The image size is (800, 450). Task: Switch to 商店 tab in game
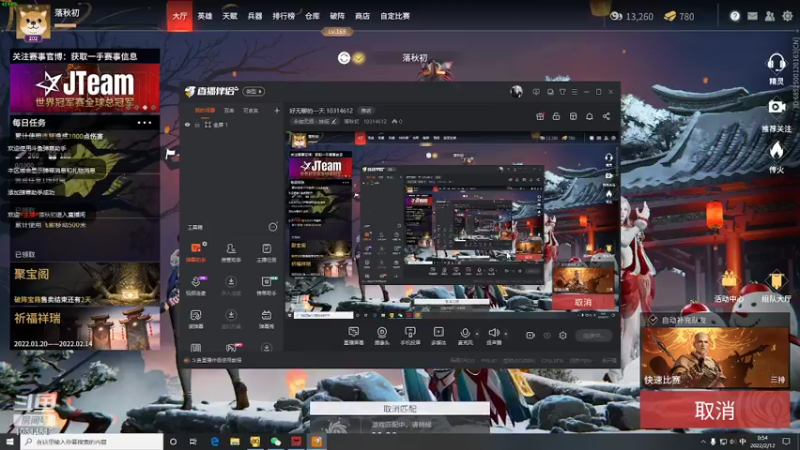pos(362,16)
